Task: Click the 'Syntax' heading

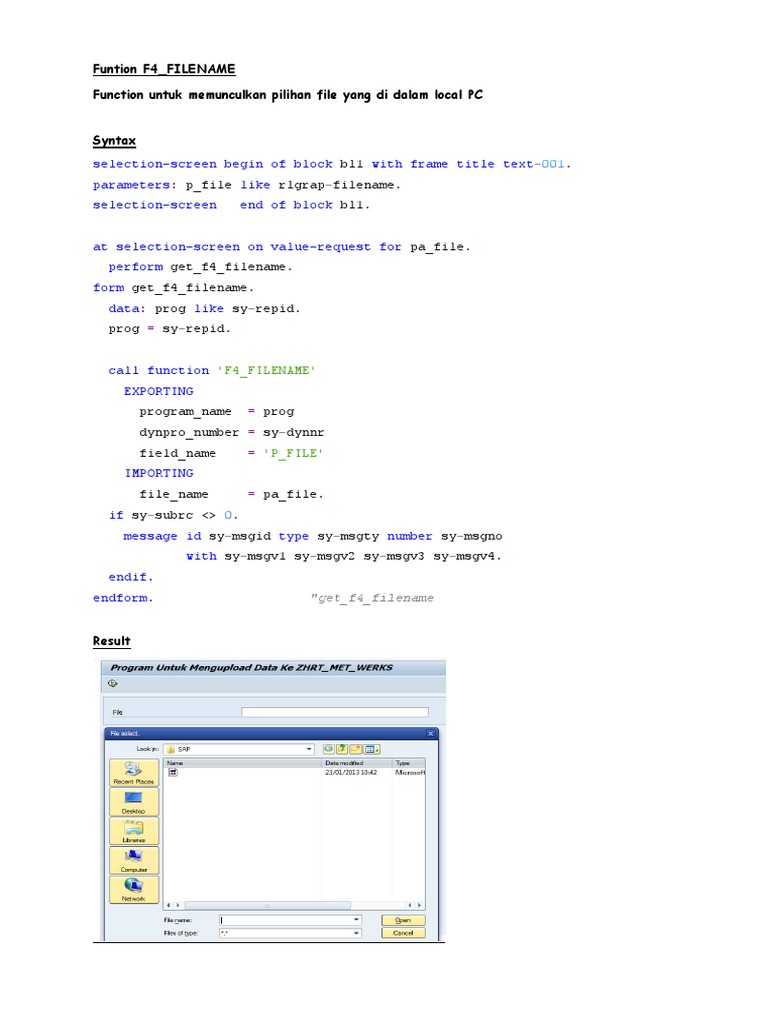Action: (114, 140)
